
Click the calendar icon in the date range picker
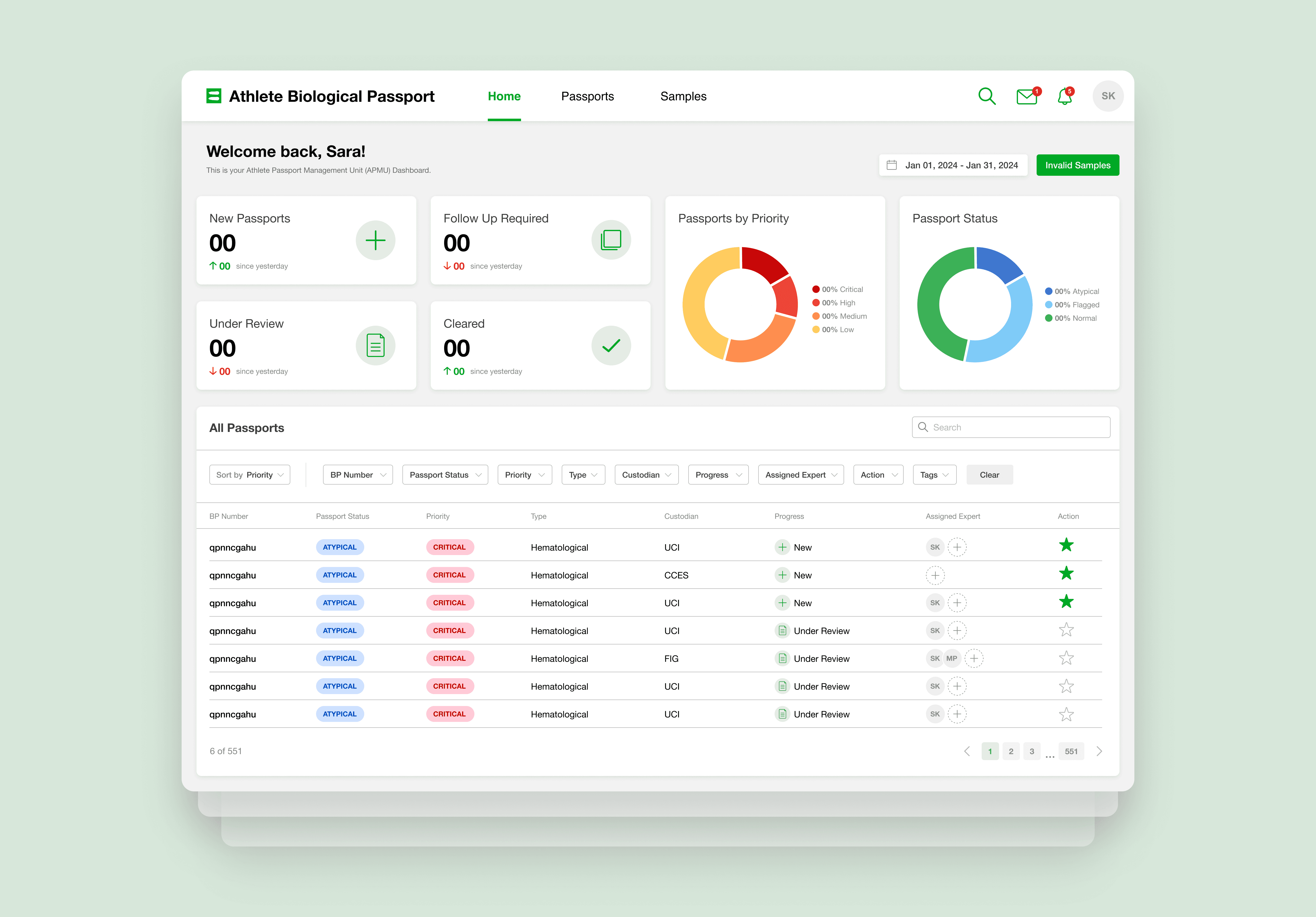pyautogui.click(x=892, y=165)
